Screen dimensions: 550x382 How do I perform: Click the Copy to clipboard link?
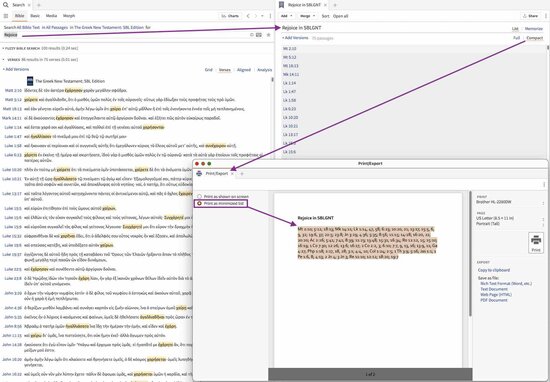pos(494,270)
